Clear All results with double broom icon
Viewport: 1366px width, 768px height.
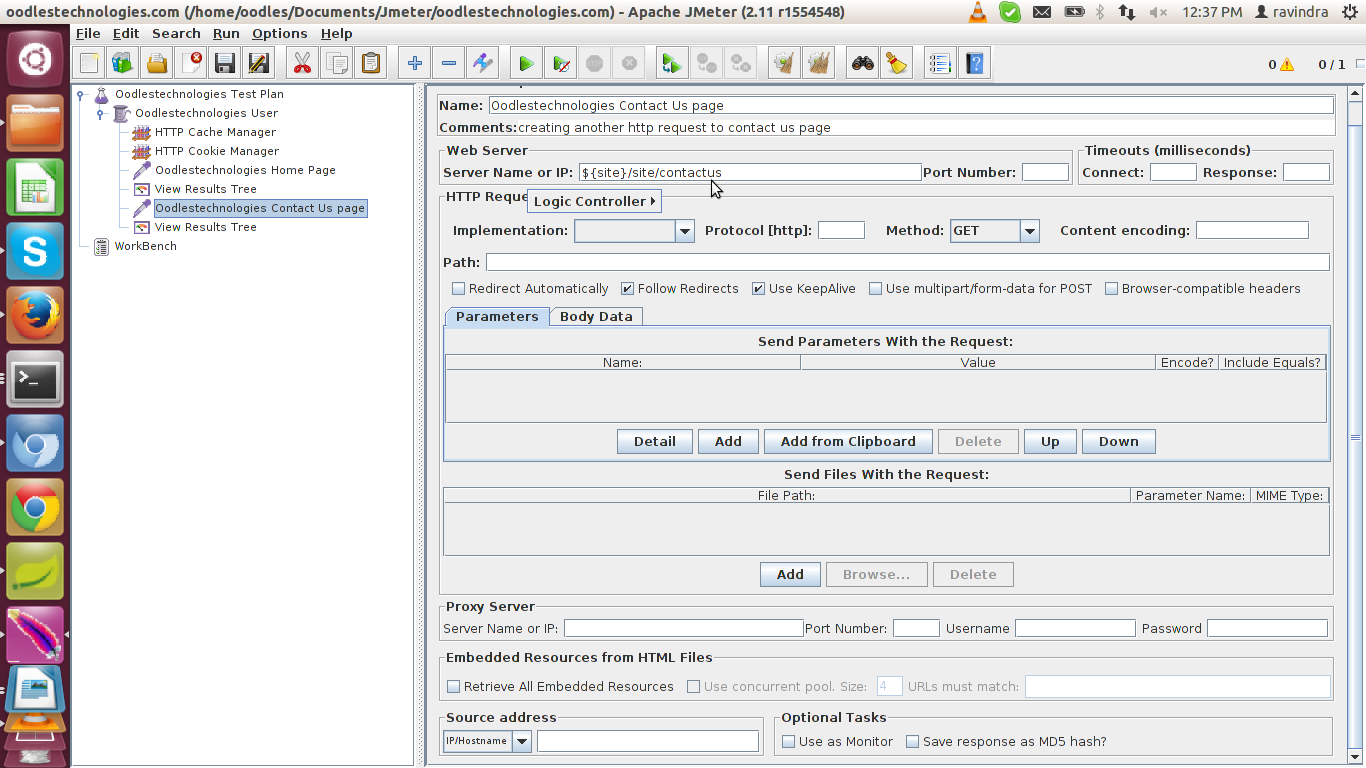point(819,64)
